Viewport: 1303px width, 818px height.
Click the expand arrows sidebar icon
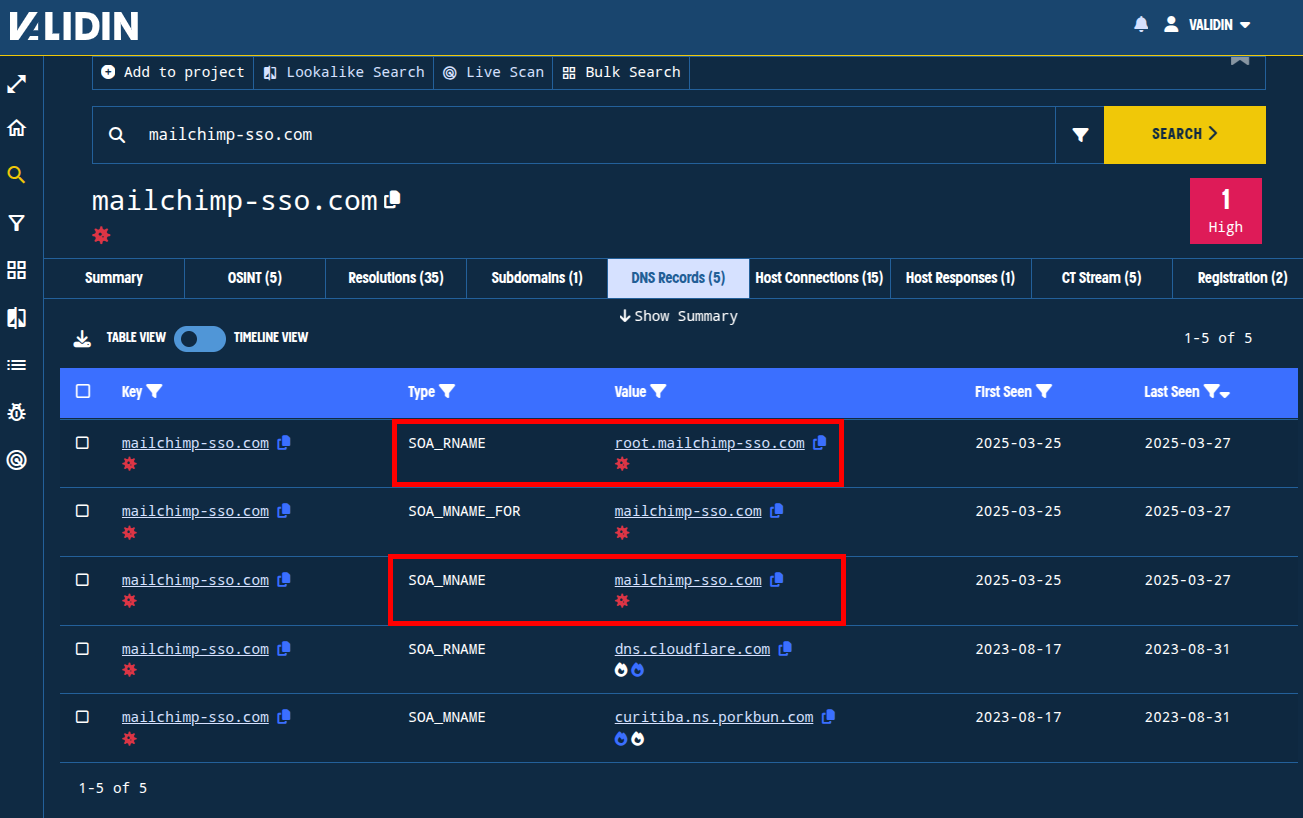point(16,85)
